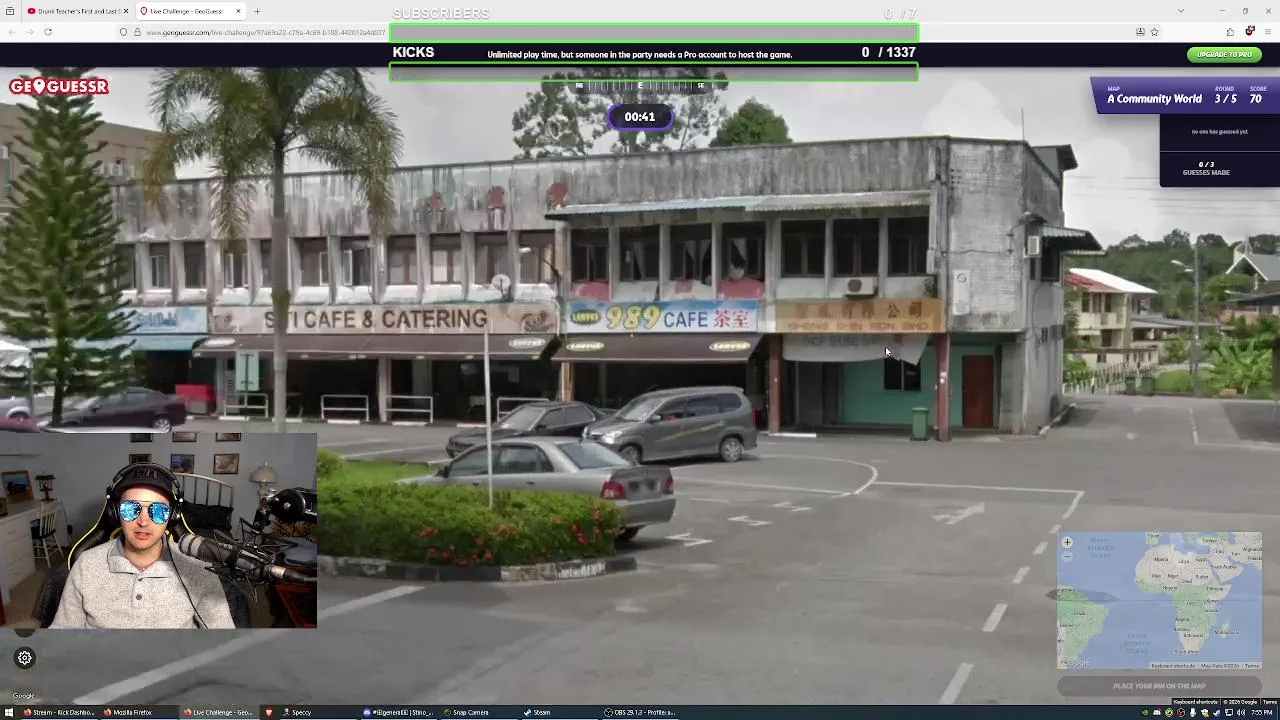Click the site security shield icon
Viewport: 1280px width, 720px height.
tap(124, 32)
